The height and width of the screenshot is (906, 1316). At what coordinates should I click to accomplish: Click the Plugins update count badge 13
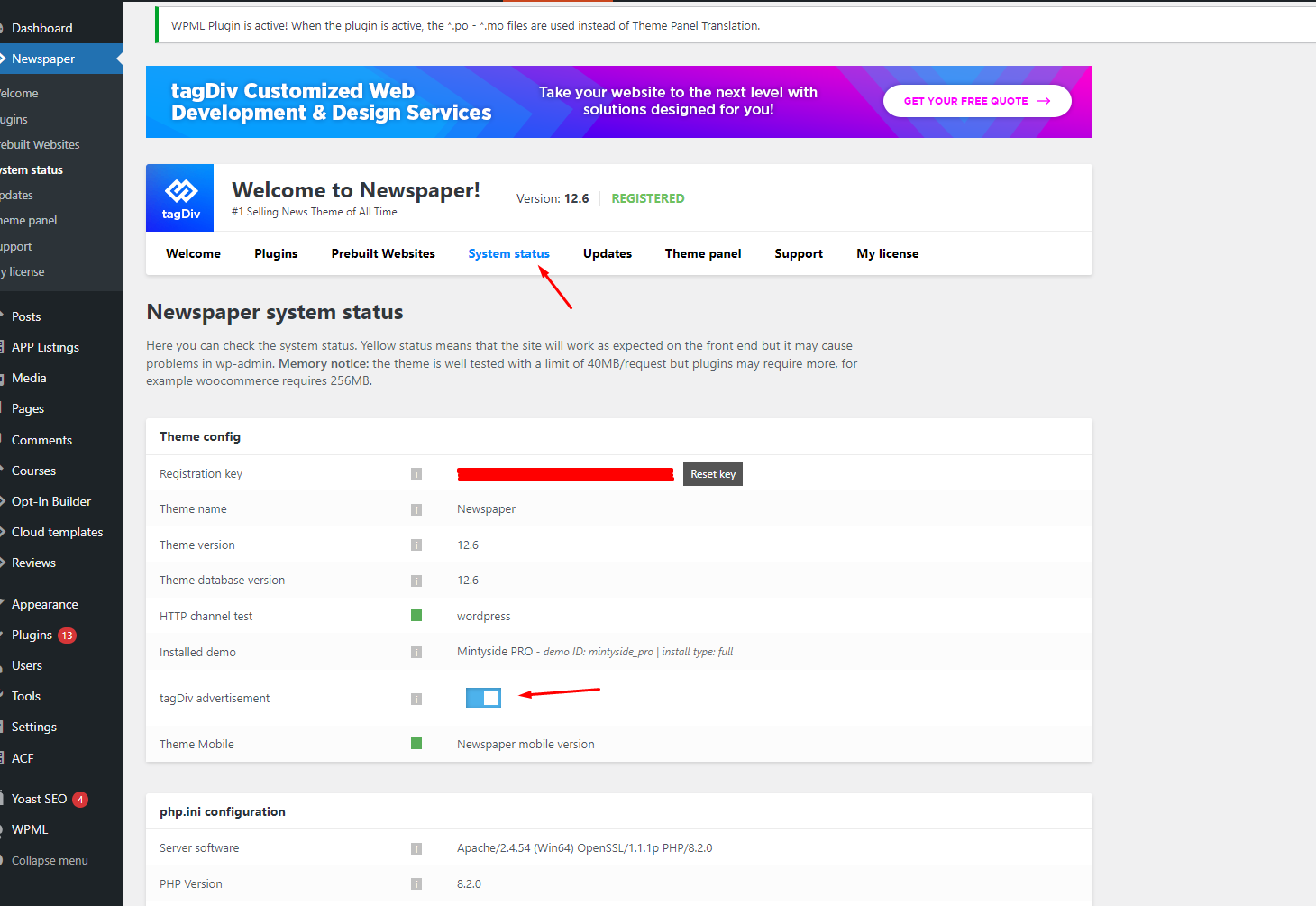[67, 636]
